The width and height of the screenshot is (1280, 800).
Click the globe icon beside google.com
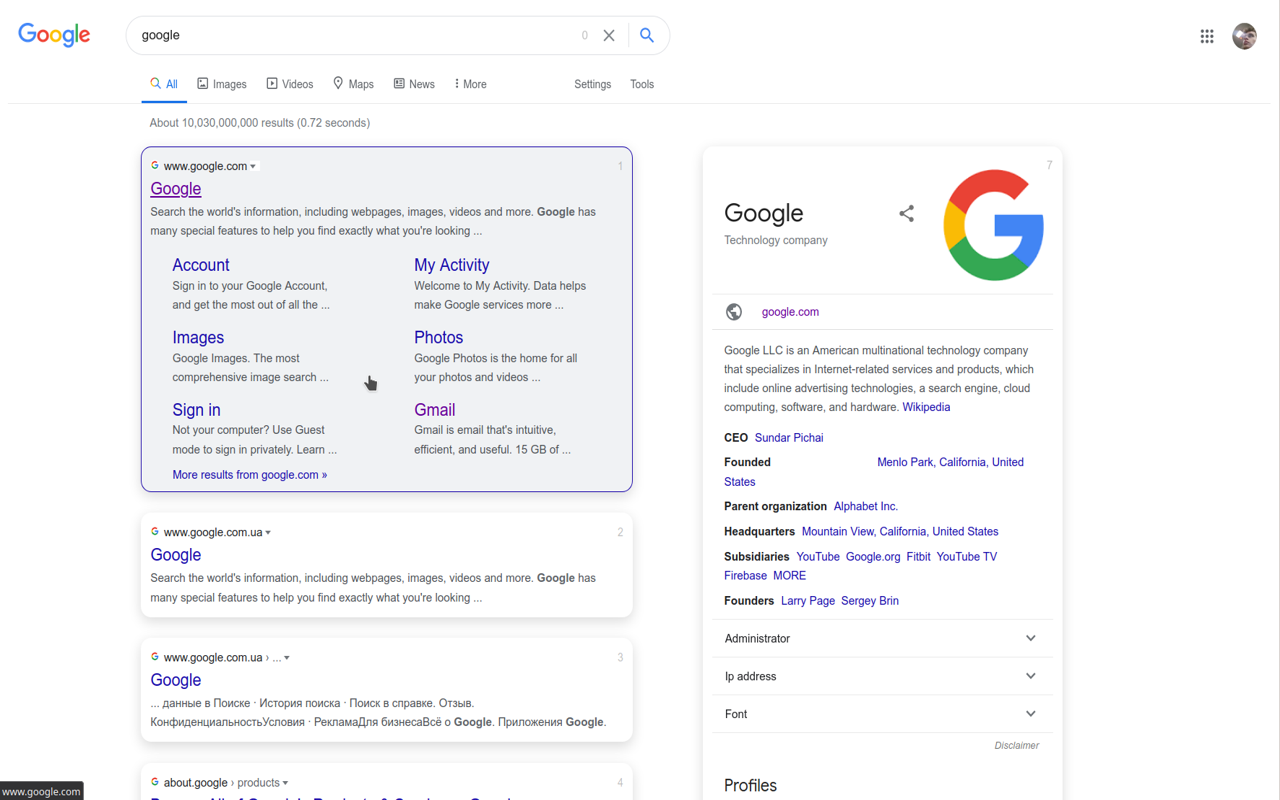click(734, 312)
